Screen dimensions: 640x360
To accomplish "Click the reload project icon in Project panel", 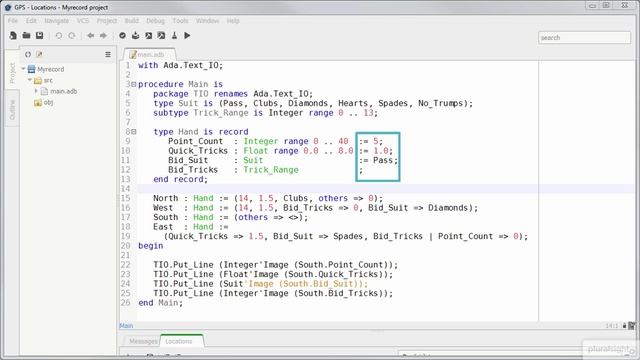I will 28,54.
